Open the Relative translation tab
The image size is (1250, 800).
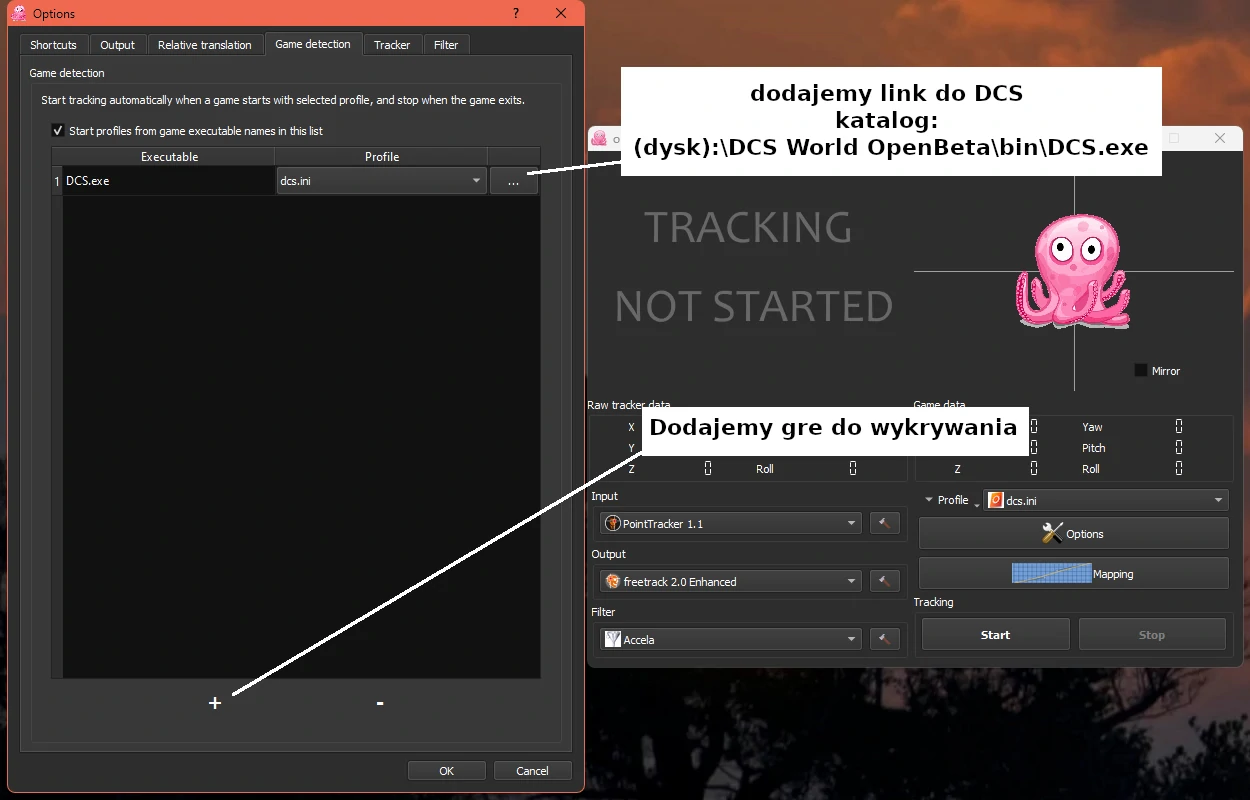[205, 45]
